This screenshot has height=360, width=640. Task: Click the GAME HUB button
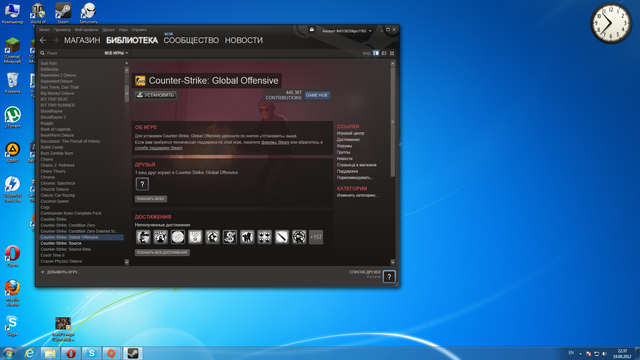click(317, 95)
